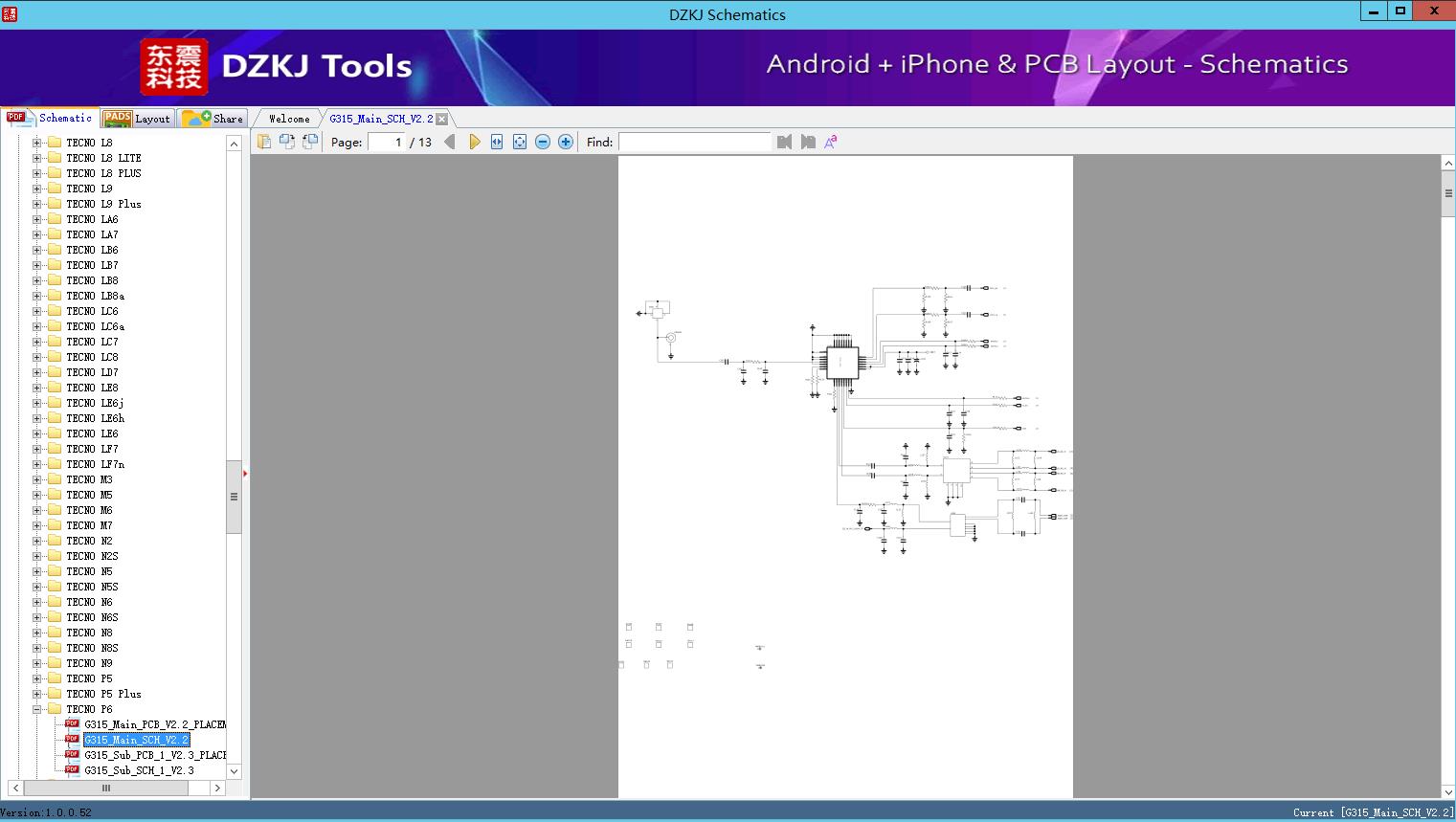Click TECNO N5S folder icon
This screenshot has height=822, width=1456.
click(55, 587)
